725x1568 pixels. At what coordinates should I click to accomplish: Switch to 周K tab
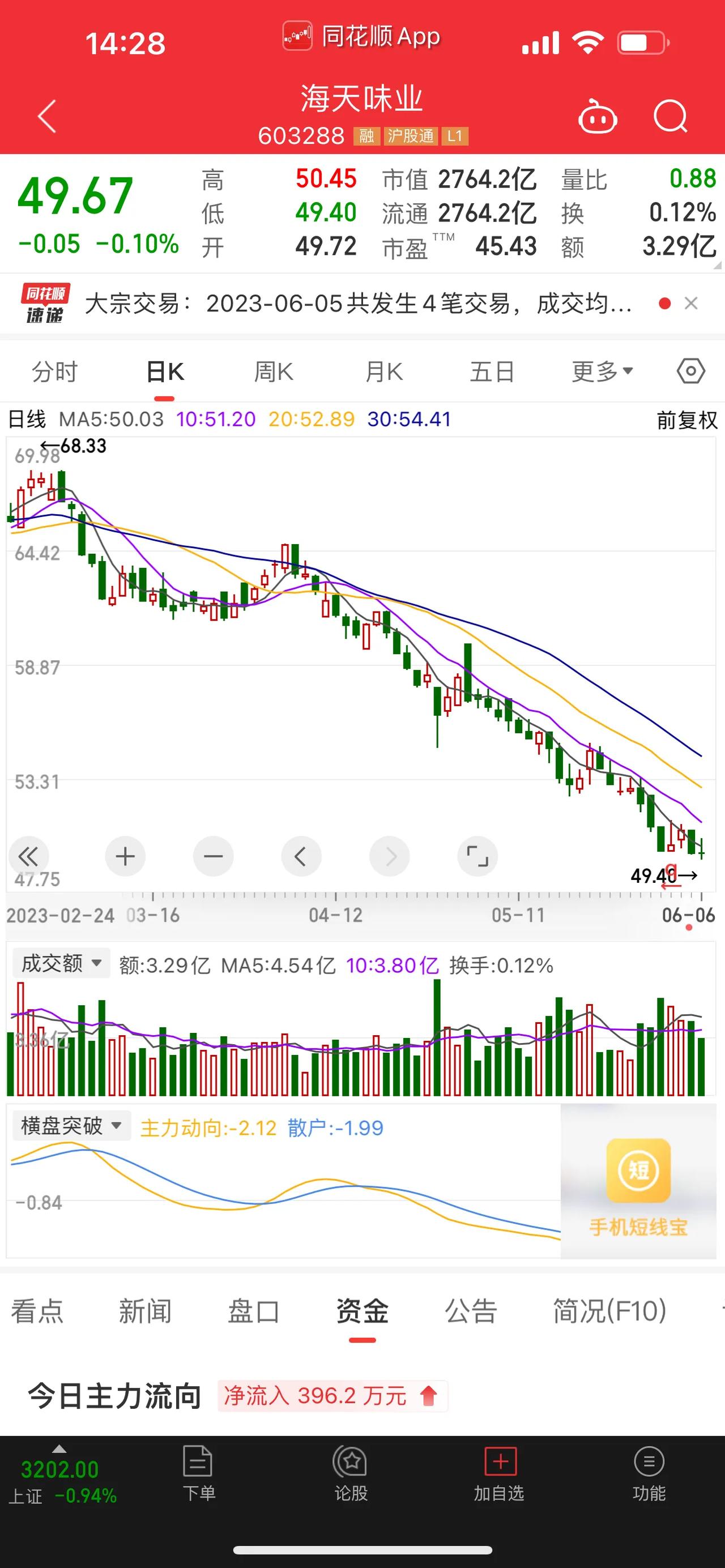click(x=274, y=371)
